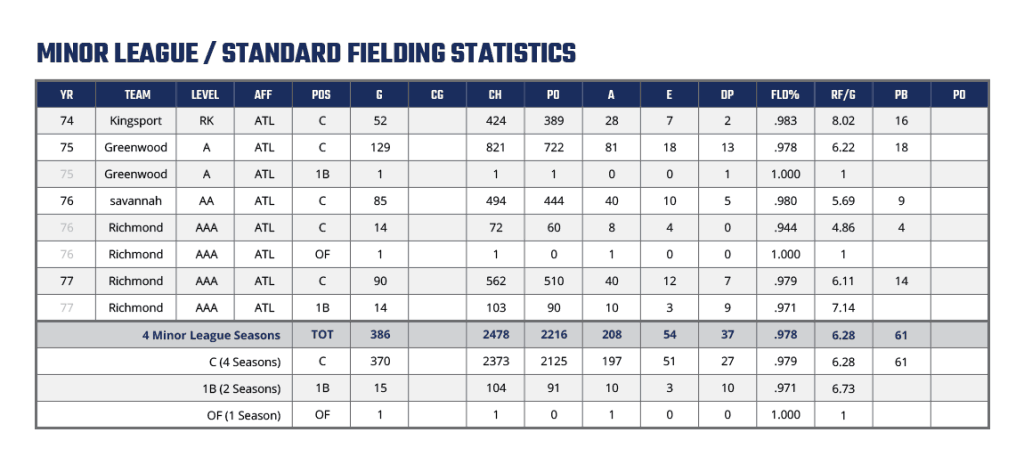Click the TEAM column header

tap(137, 95)
